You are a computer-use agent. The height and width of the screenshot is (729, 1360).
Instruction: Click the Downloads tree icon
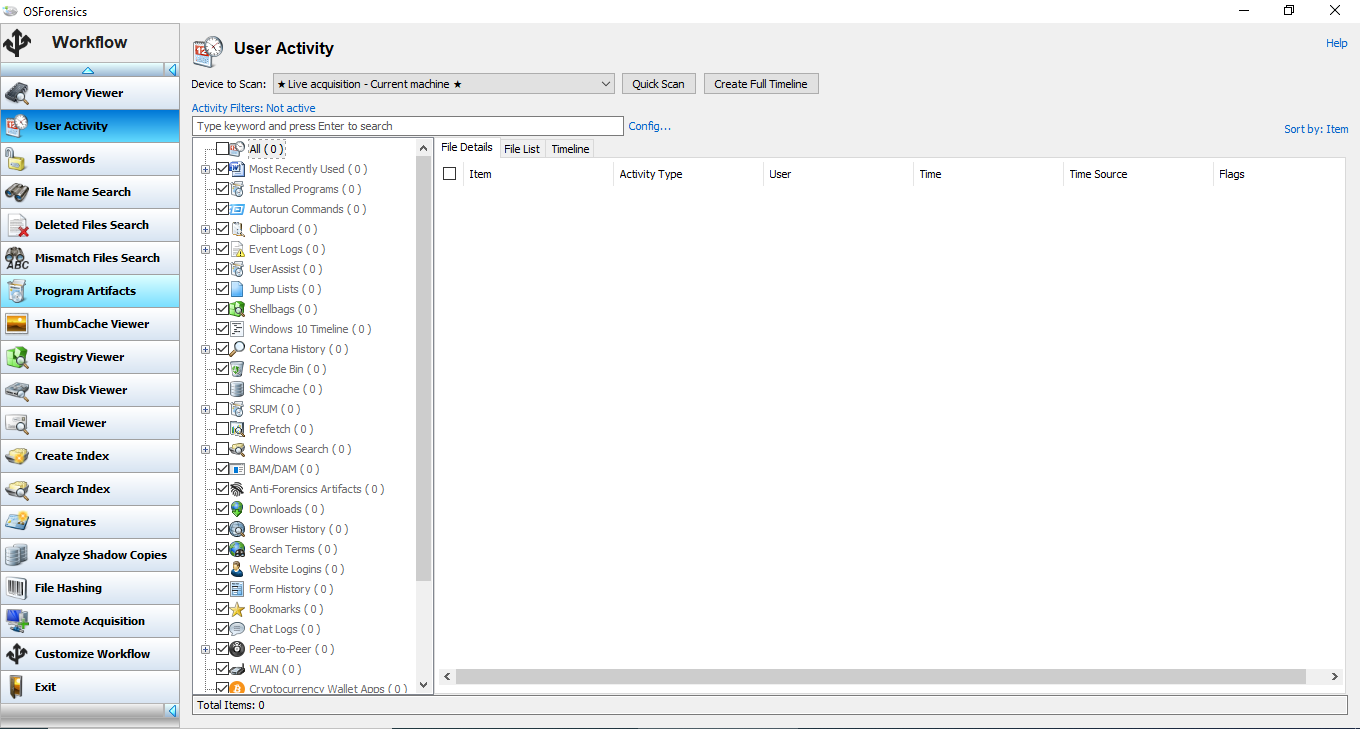point(238,509)
